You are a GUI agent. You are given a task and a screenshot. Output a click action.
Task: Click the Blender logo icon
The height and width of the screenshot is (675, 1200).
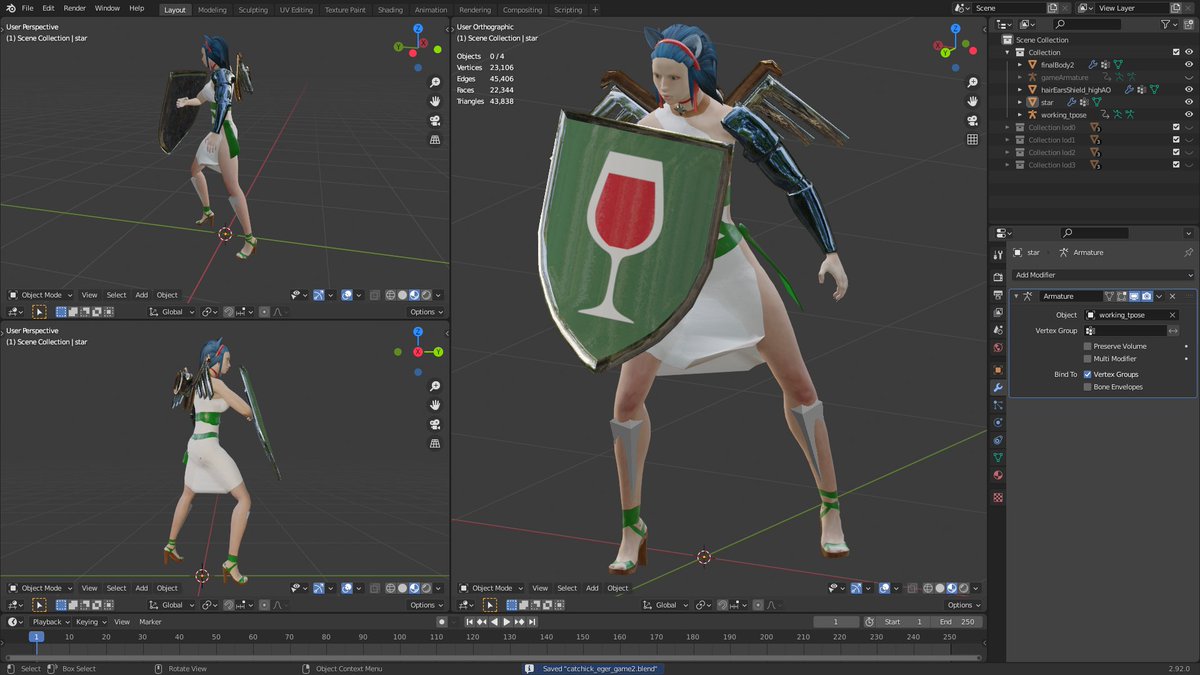(10, 8)
